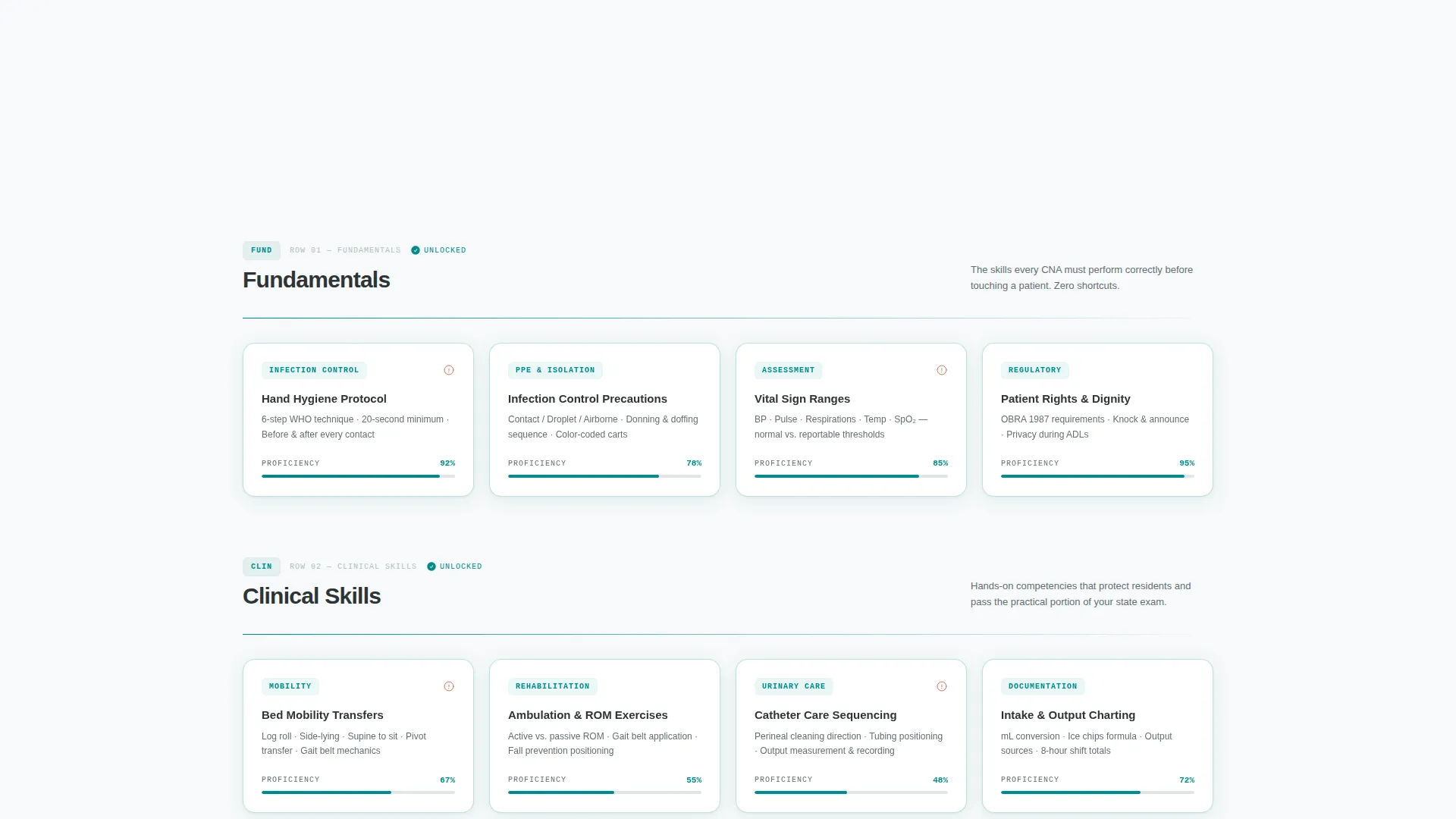Click the alert icon on Bed Mobility Transfers card
The width and height of the screenshot is (1456, 819).
[x=449, y=686]
